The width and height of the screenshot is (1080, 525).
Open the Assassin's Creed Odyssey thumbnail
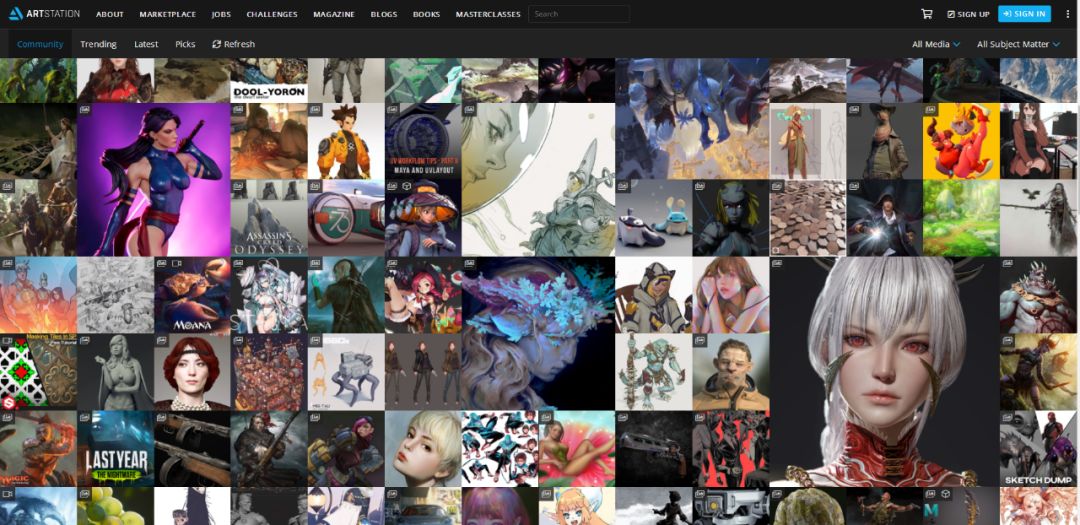coord(269,218)
